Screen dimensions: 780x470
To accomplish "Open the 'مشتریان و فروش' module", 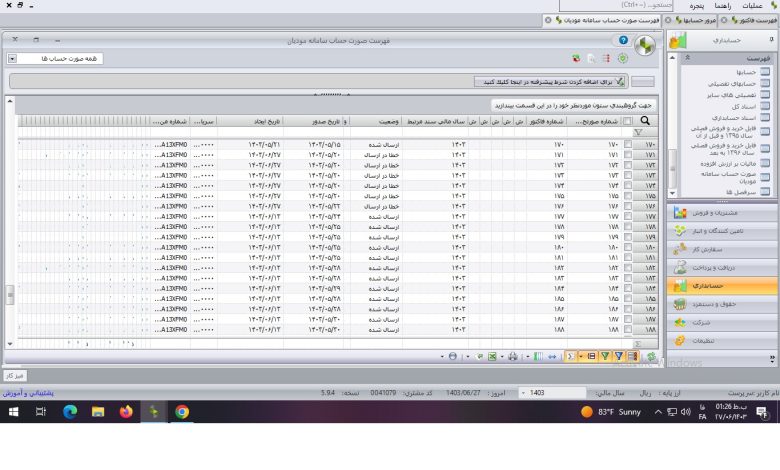I will pos(715,212).
